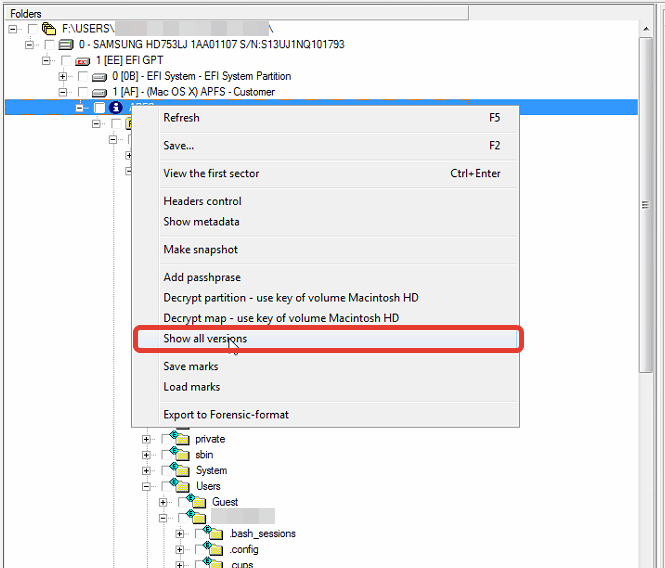Choose Export to Forensic-format menu entry

point(226,415)
